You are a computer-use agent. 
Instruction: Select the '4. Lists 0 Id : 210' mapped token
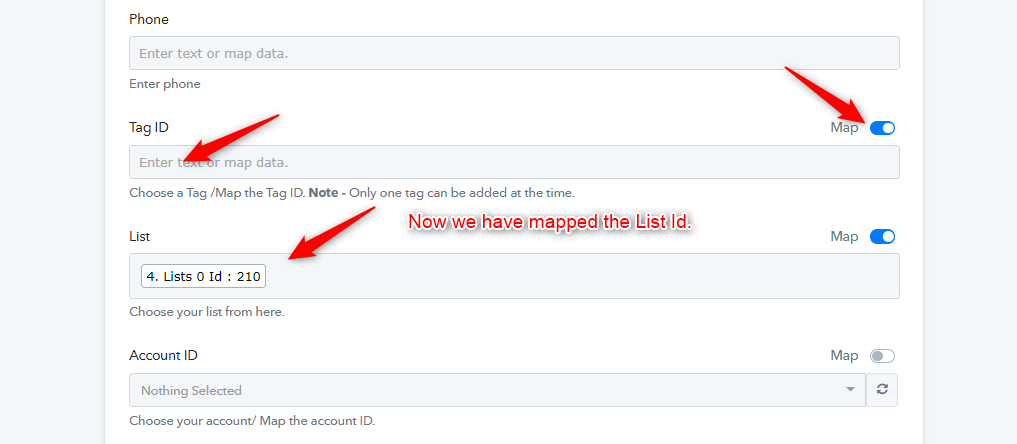203,276
